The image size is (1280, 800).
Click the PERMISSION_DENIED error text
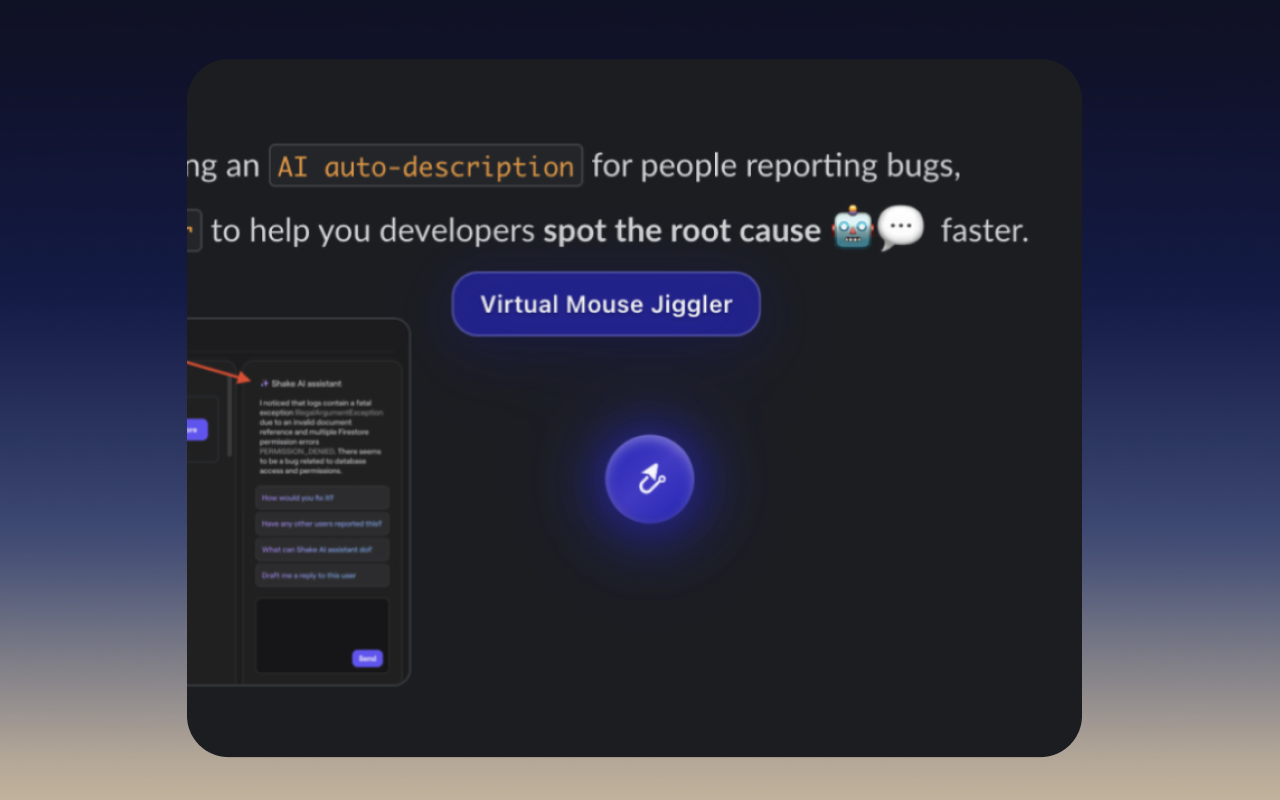point(296,451)
